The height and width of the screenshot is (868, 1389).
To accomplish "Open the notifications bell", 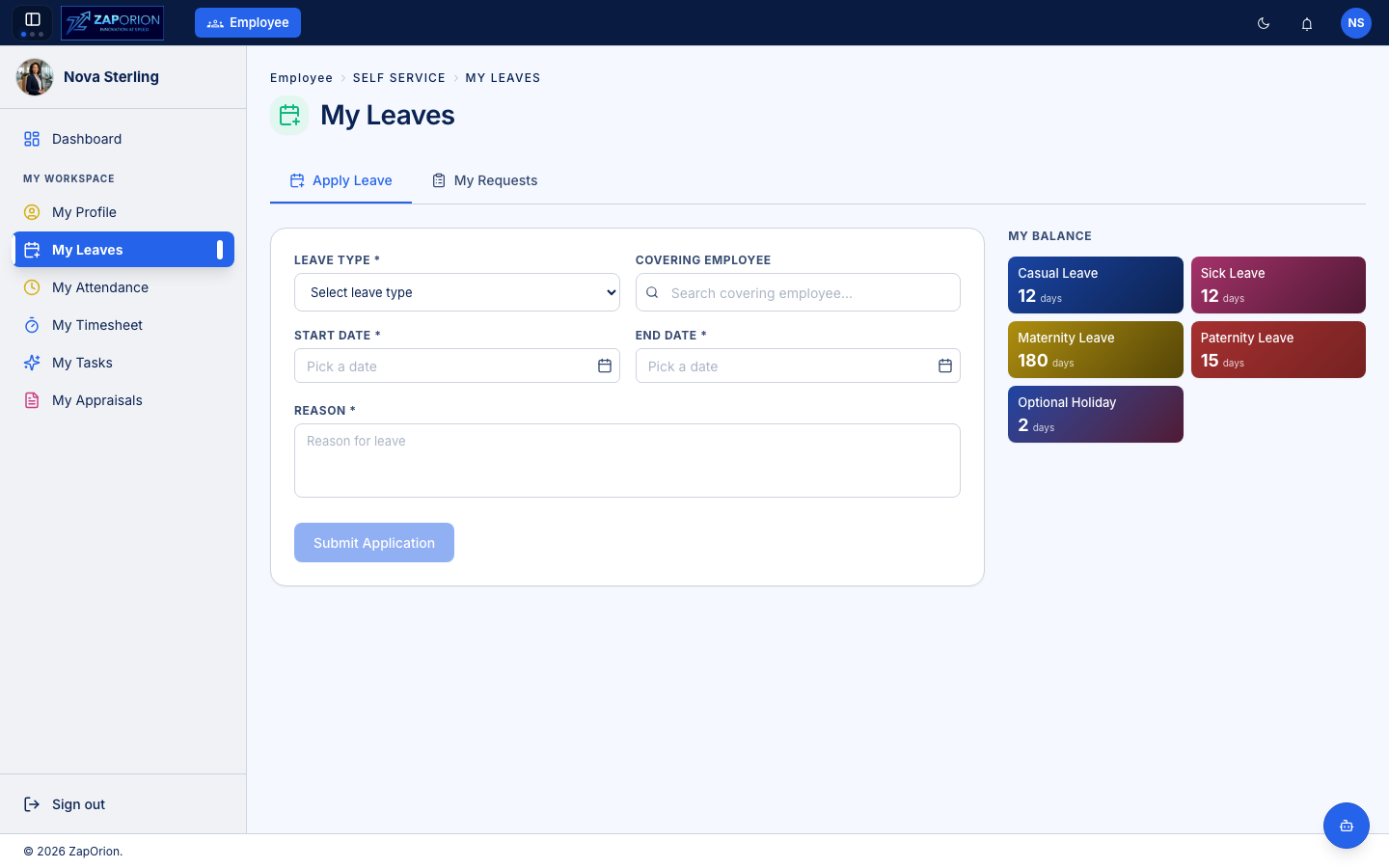I will (x=1307, y=23).
